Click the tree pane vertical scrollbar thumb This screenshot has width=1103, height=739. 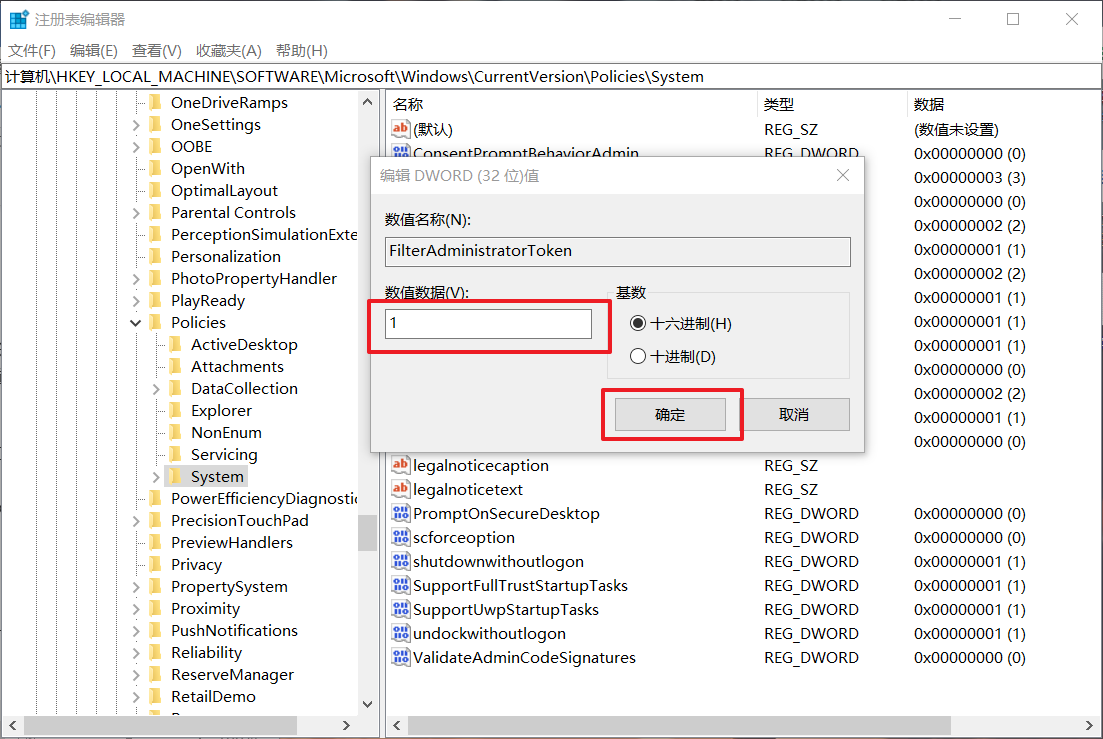(x=367, y=532)
